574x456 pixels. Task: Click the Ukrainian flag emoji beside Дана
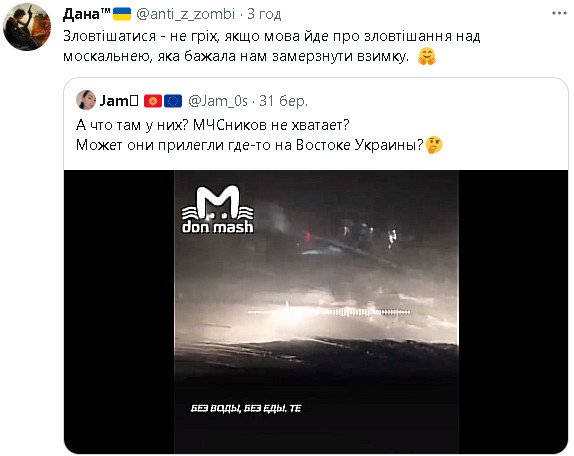coord(122,14)
